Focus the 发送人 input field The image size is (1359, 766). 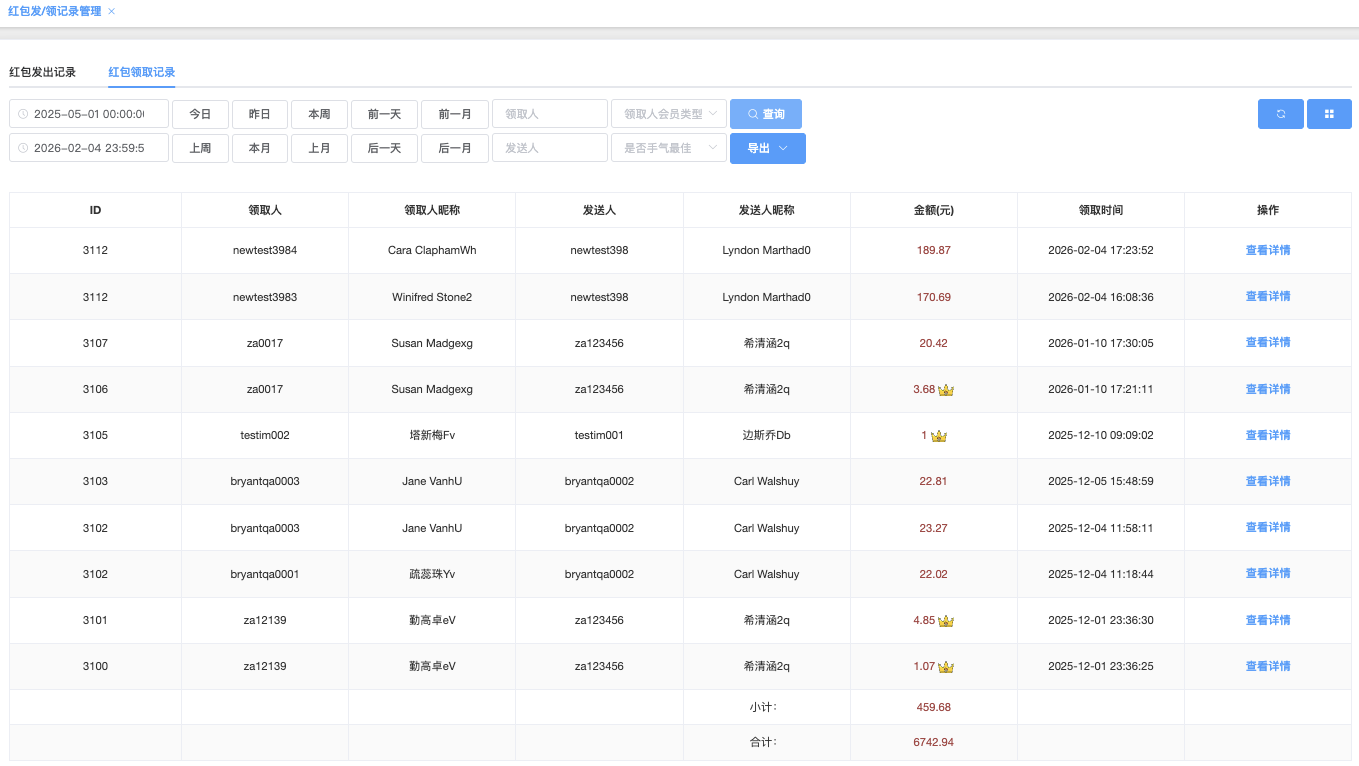549,148
